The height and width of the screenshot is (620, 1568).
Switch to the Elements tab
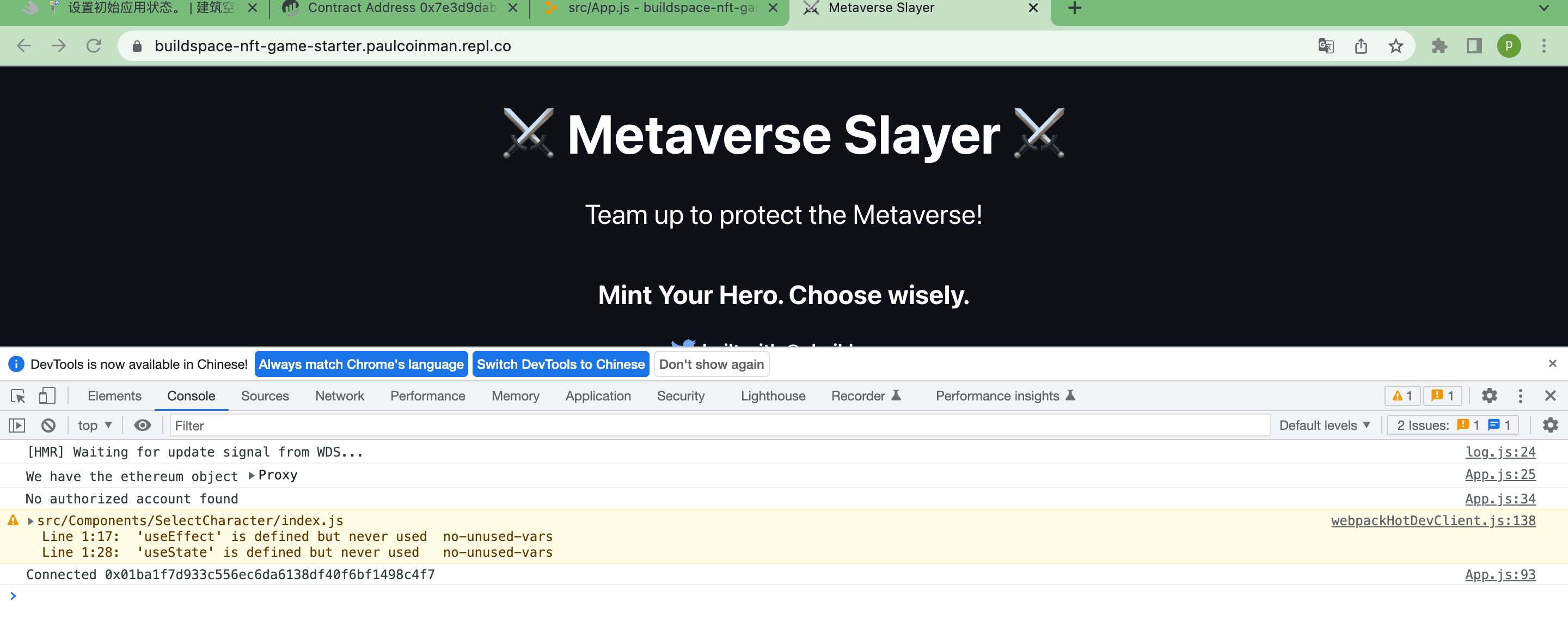tap(114, 396)
